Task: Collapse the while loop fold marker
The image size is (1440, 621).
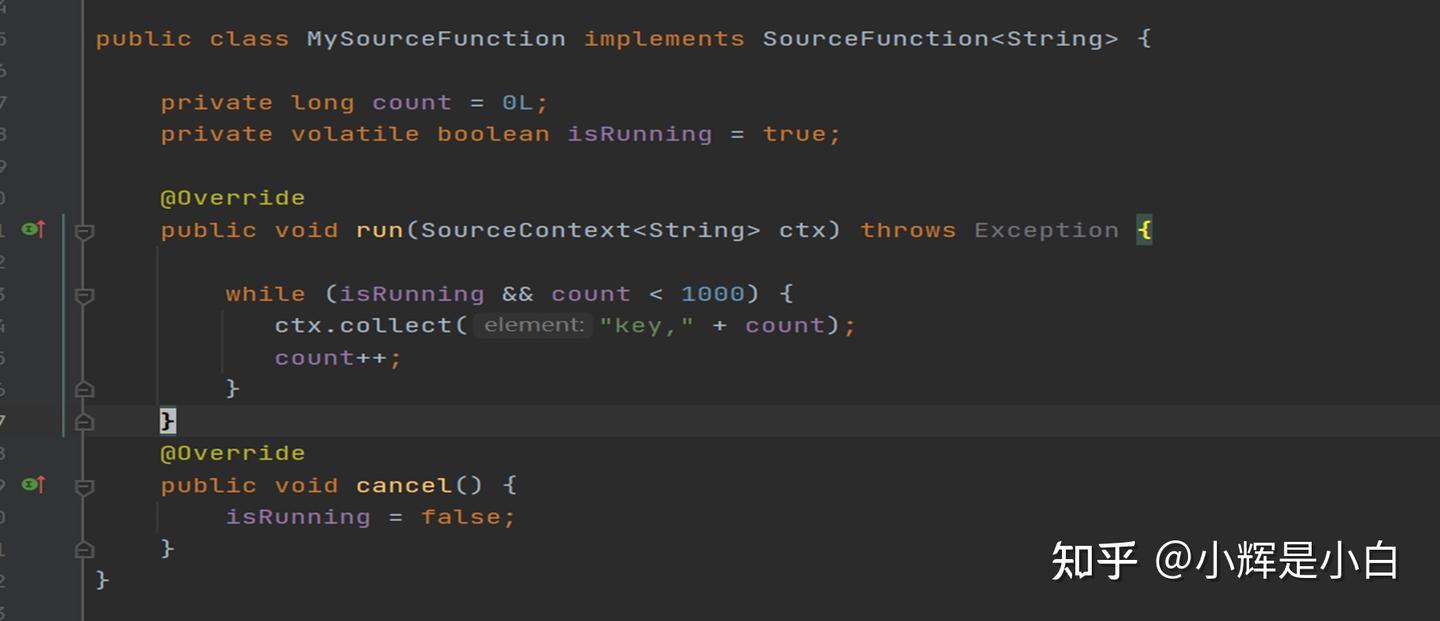Action: tap(85, 296)
